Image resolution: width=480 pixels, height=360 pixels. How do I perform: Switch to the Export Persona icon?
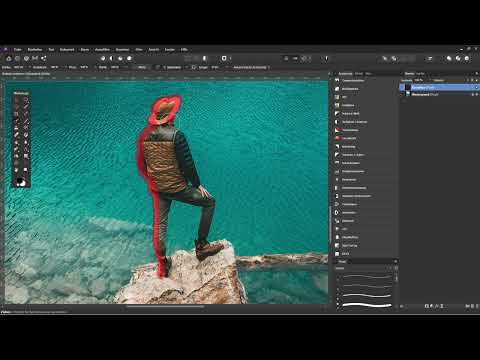tap(44, 58)
